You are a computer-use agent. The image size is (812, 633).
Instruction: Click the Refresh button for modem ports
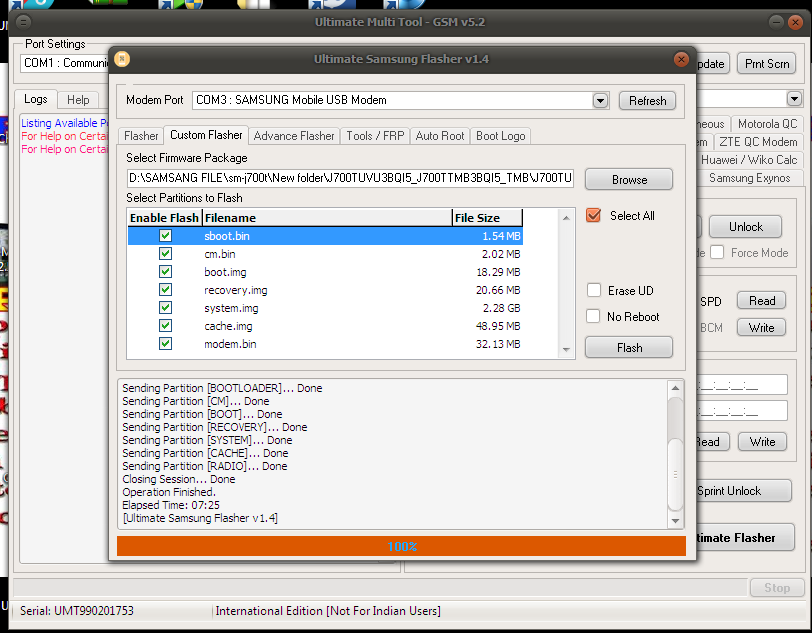647,100
